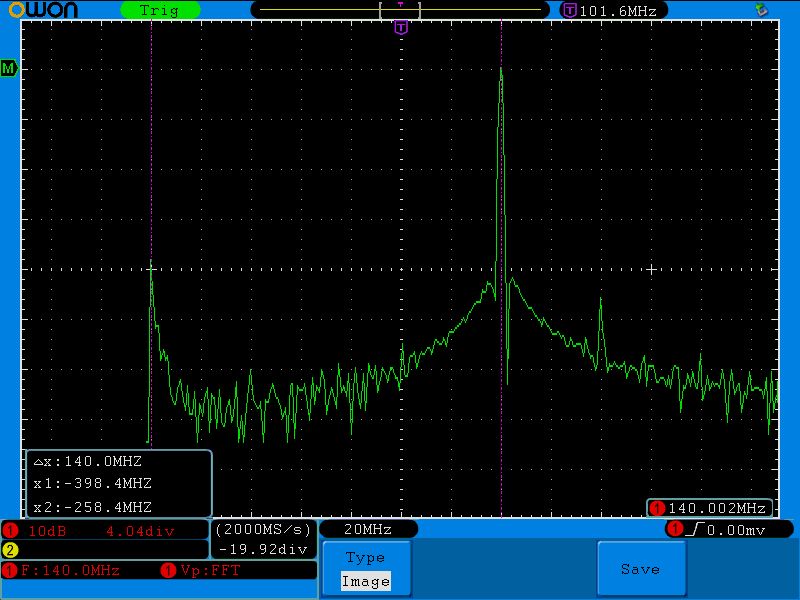
Task: Click the OWON logo
Action: 43,10
